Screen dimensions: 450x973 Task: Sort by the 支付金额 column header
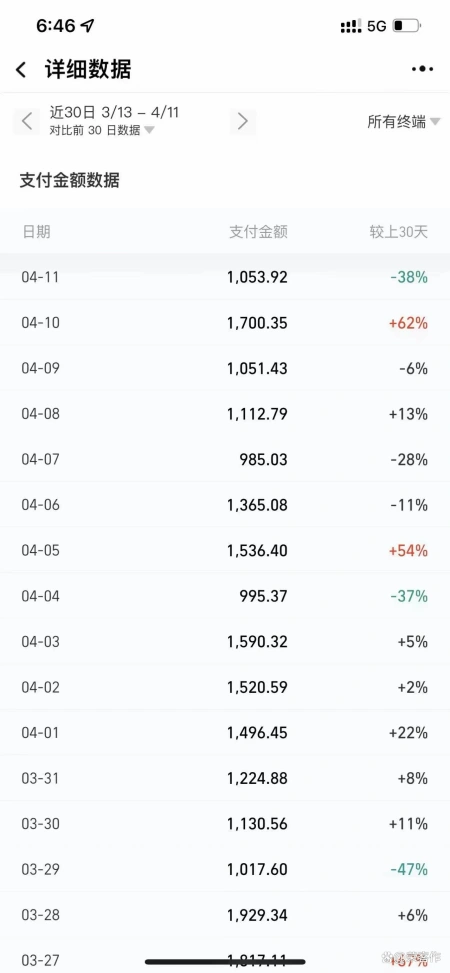[258, 232]
